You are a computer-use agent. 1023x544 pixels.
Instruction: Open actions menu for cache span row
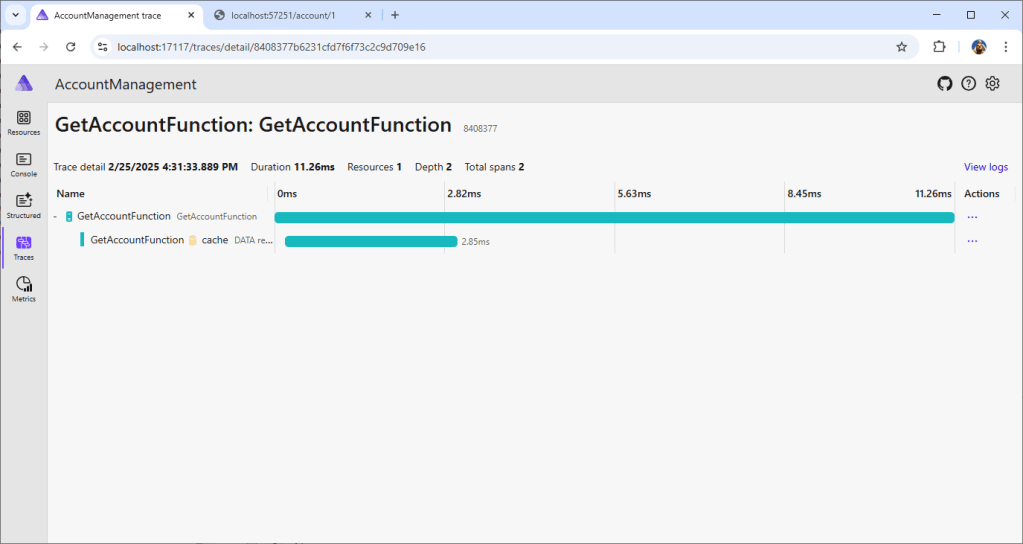972,241
